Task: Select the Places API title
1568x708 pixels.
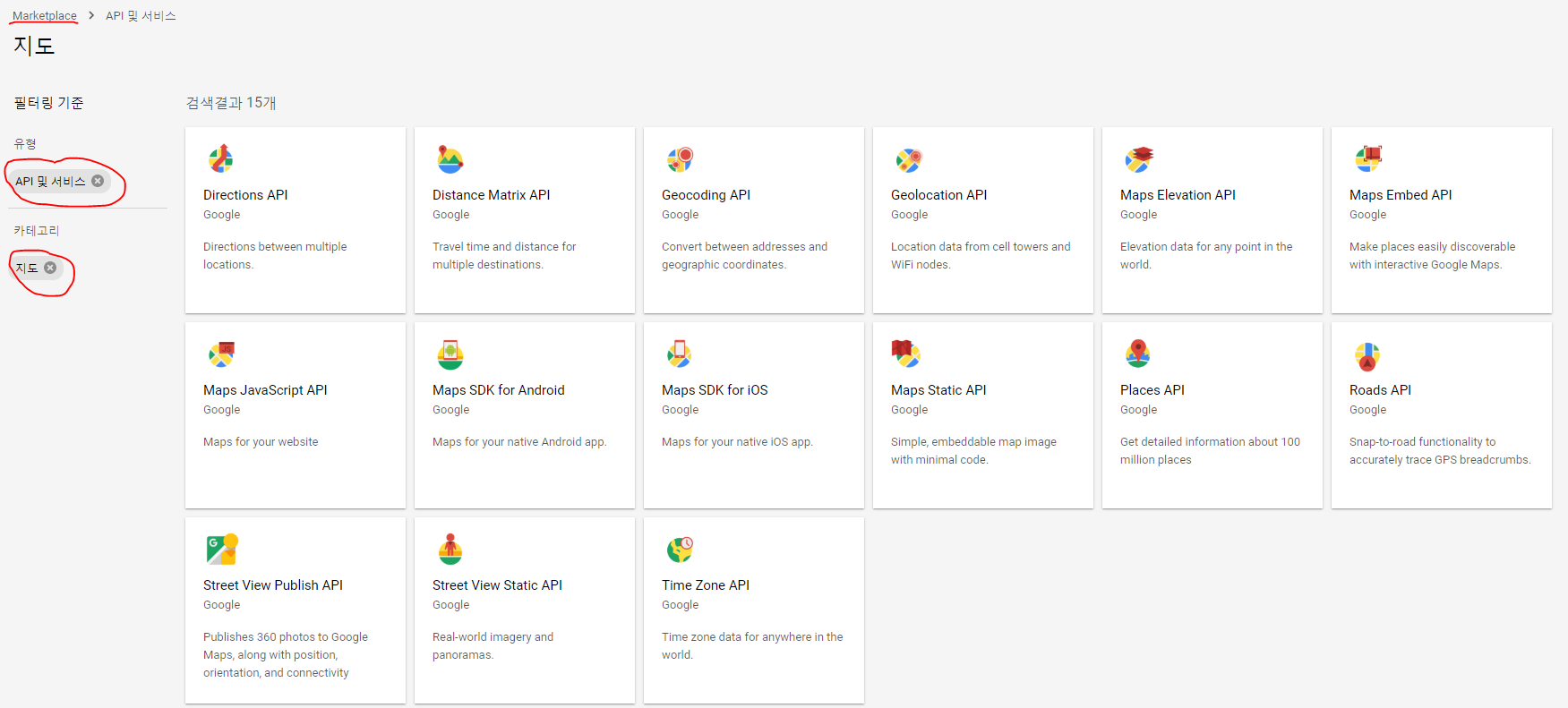Action: (1152, 390)
